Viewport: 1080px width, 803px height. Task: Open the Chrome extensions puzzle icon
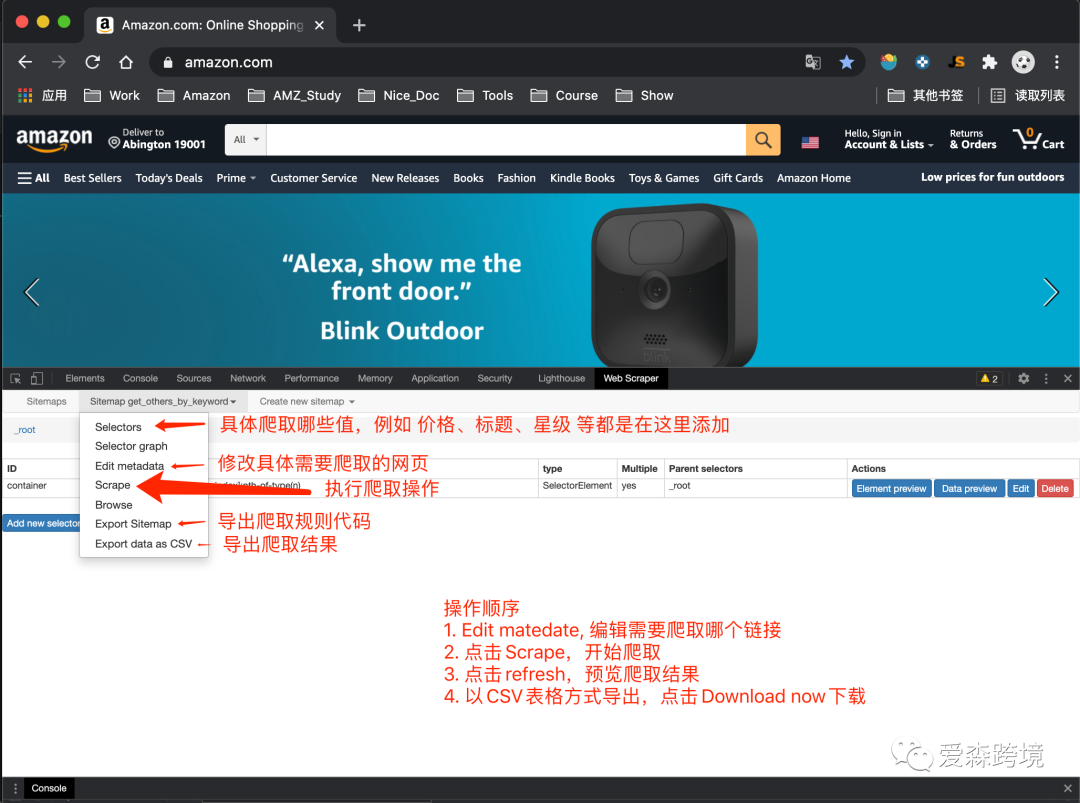(x=989, y=61)
